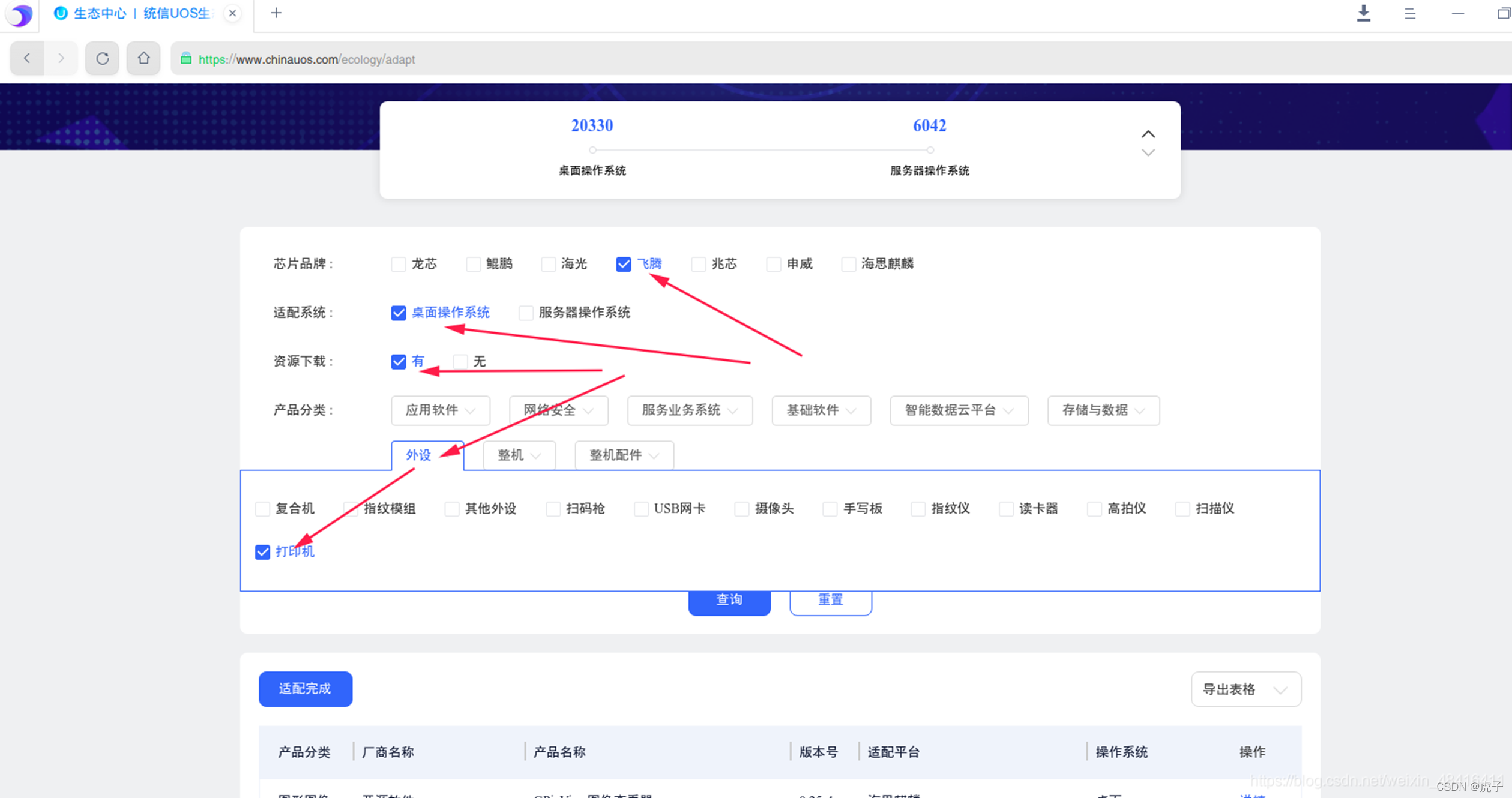Uncheck the 打印机 peripheral checkbox
1512x798 pixels.
(262, 552)
